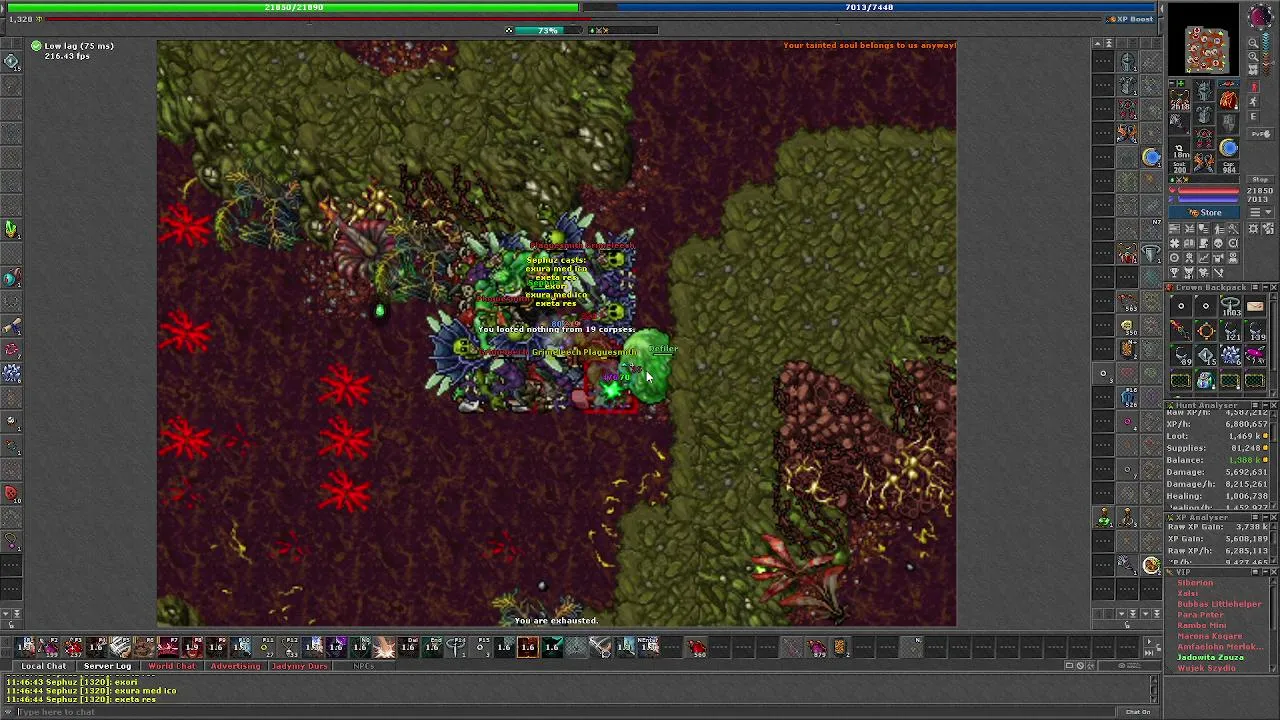1280x720 pixels.
Task: Click the Low lag status indicator
Action: pos(73,46)
